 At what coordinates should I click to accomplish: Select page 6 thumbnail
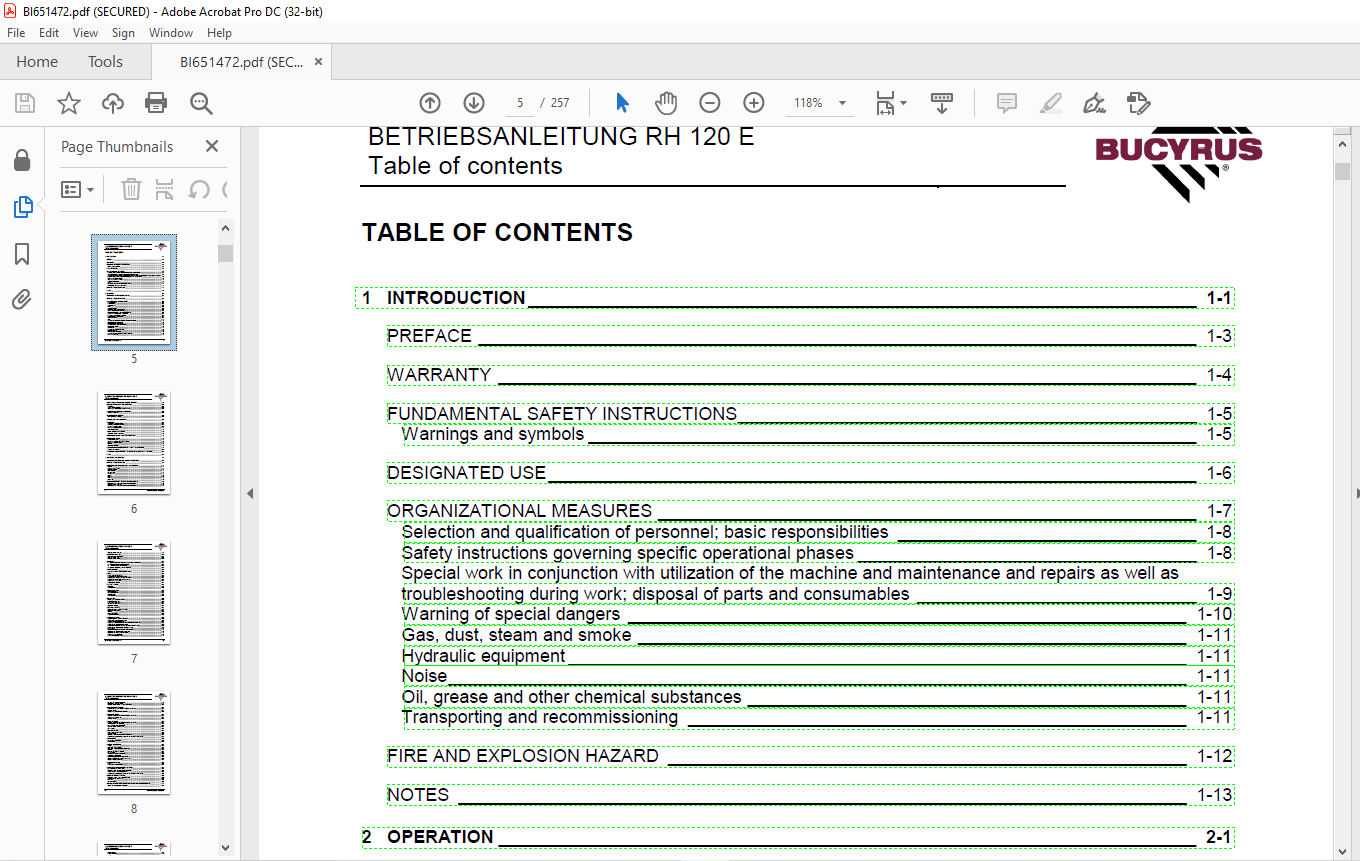tap(134, 443)
